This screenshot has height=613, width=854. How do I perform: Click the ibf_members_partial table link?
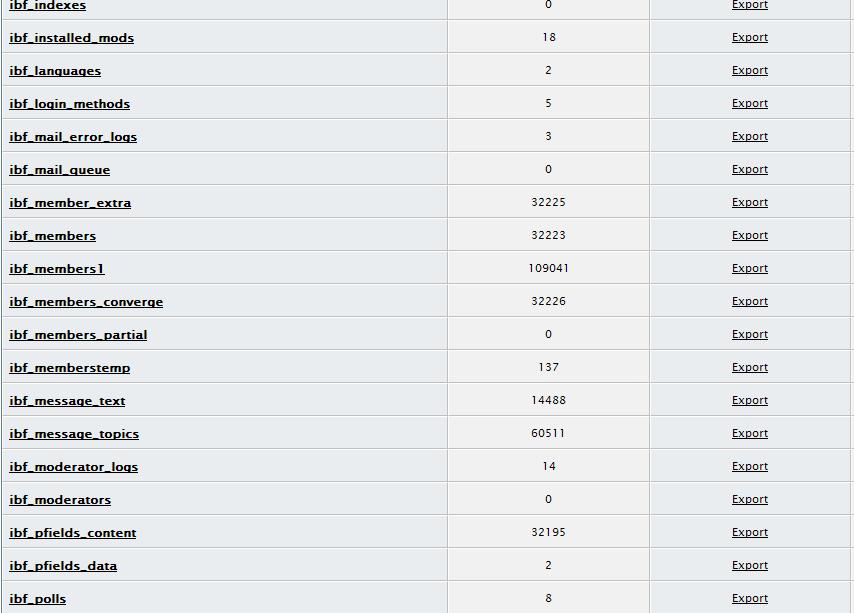click(78, 335)
